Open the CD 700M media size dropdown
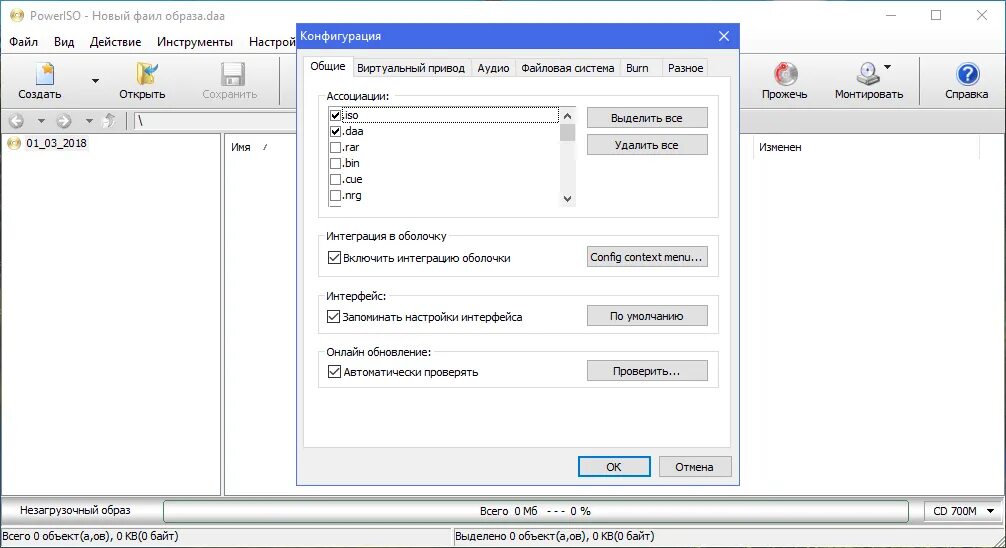 click(964, 511)
